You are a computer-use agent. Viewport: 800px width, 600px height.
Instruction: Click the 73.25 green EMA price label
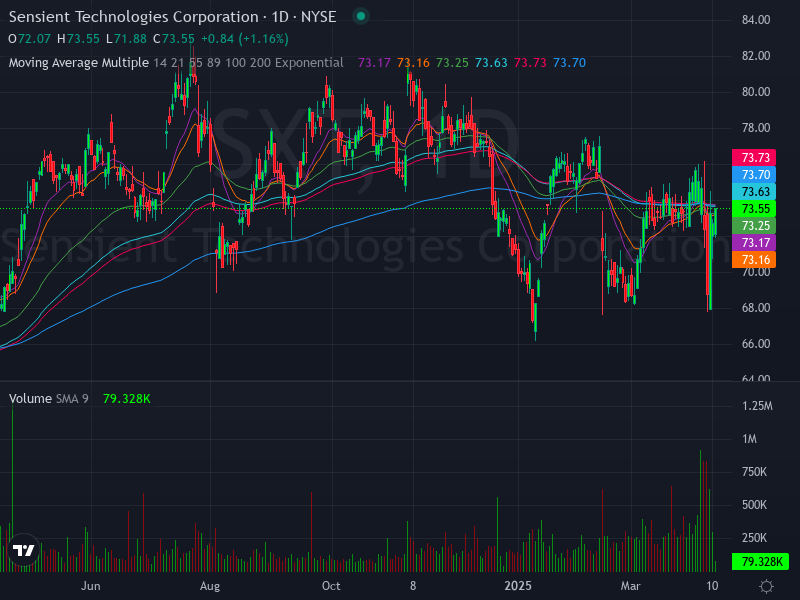click(754, 226)
